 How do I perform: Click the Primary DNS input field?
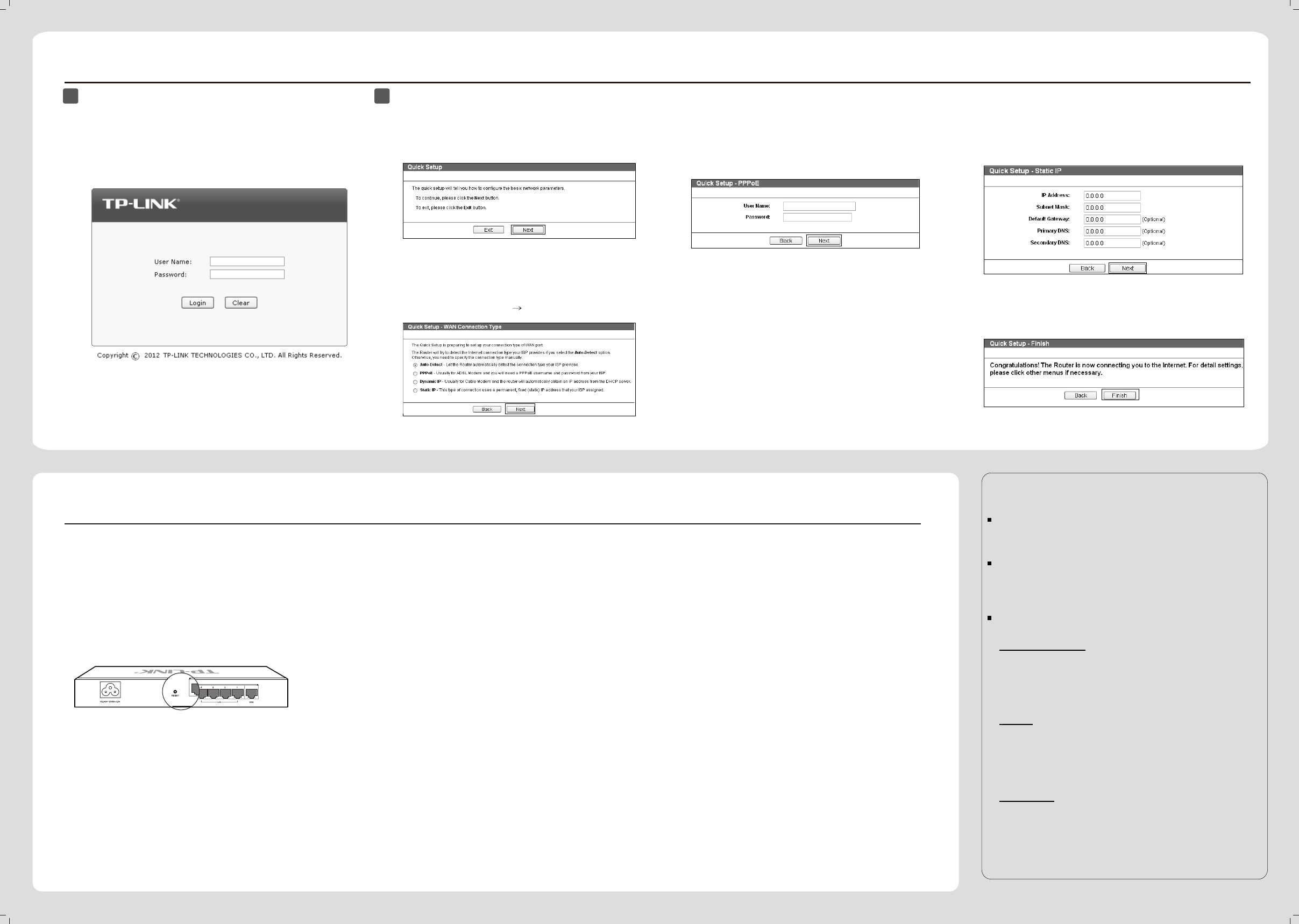coord(1111,231)
